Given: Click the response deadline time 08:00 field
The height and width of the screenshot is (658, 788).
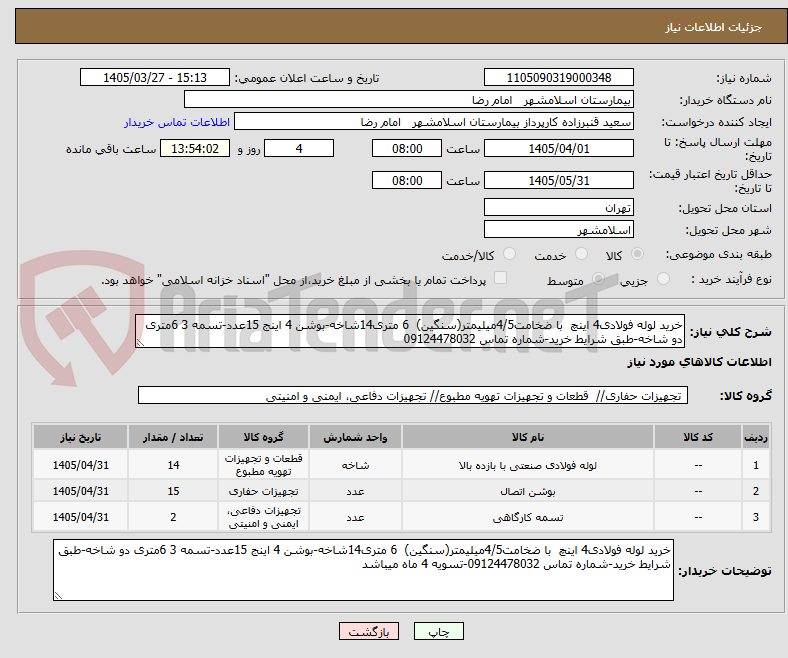Looking at the screenshot, I should tap(407, 148).
